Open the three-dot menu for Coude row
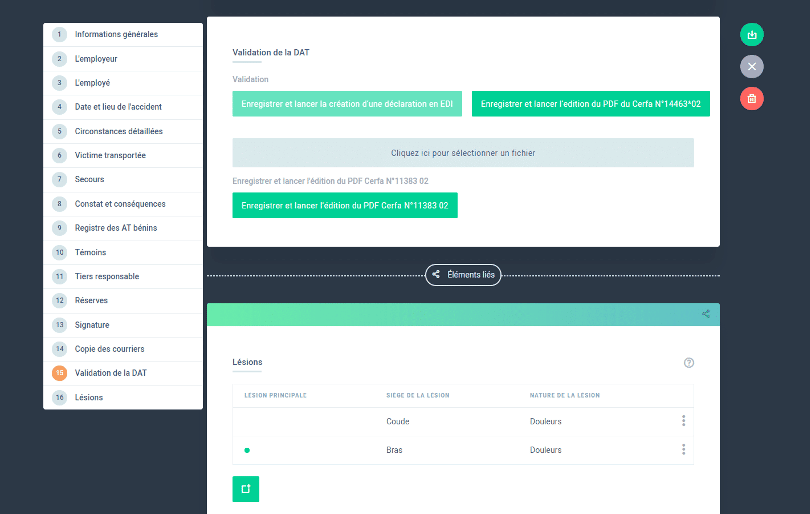The height and width of the screenshot is (514, 810). coord(683,420)
